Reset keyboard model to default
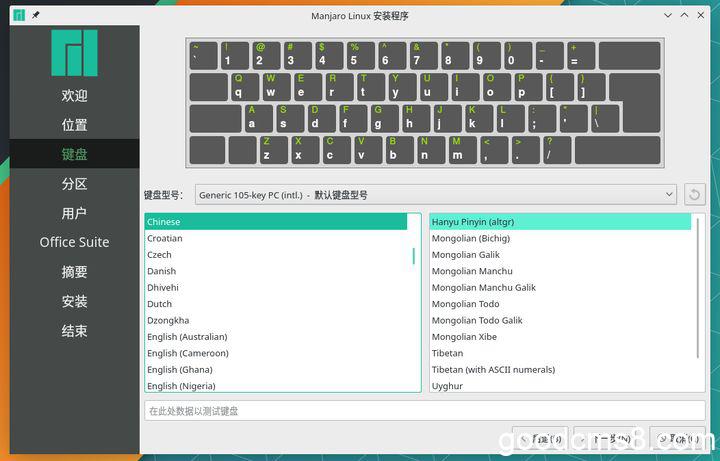Viewport: 720px width, 461px height. [x=695, y=195]
